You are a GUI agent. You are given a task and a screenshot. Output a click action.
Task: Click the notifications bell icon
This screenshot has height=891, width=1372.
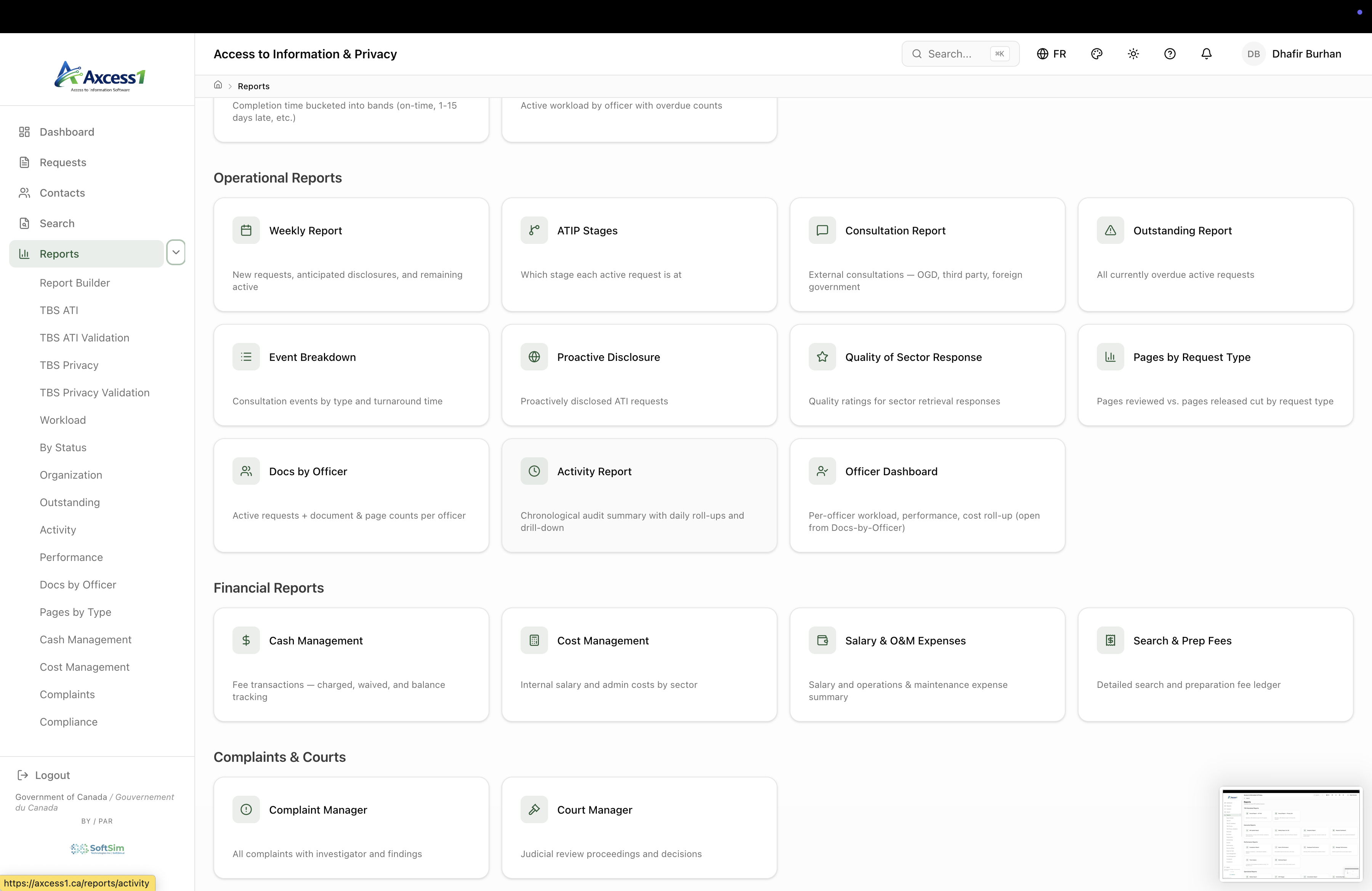1206,54
